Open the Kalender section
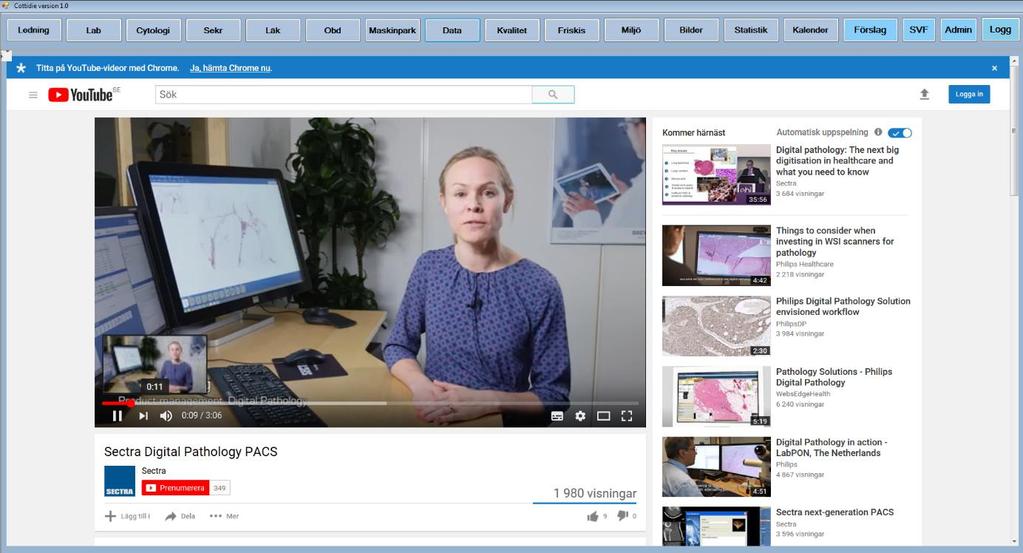 point(810,30)
